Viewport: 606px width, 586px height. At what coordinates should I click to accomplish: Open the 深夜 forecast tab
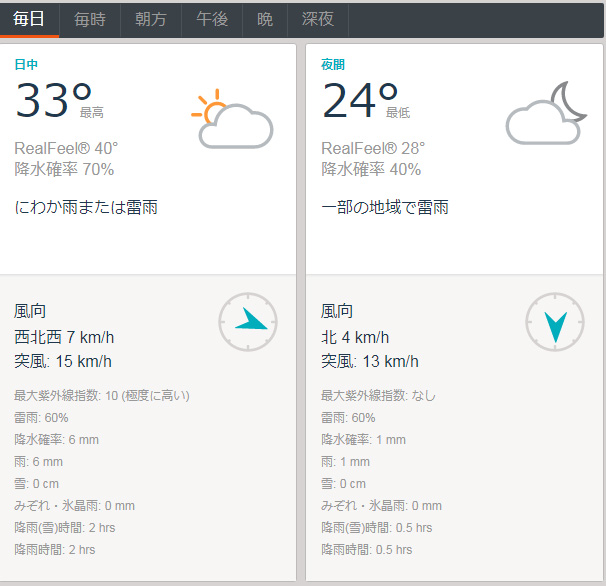[x=318, y=20]
